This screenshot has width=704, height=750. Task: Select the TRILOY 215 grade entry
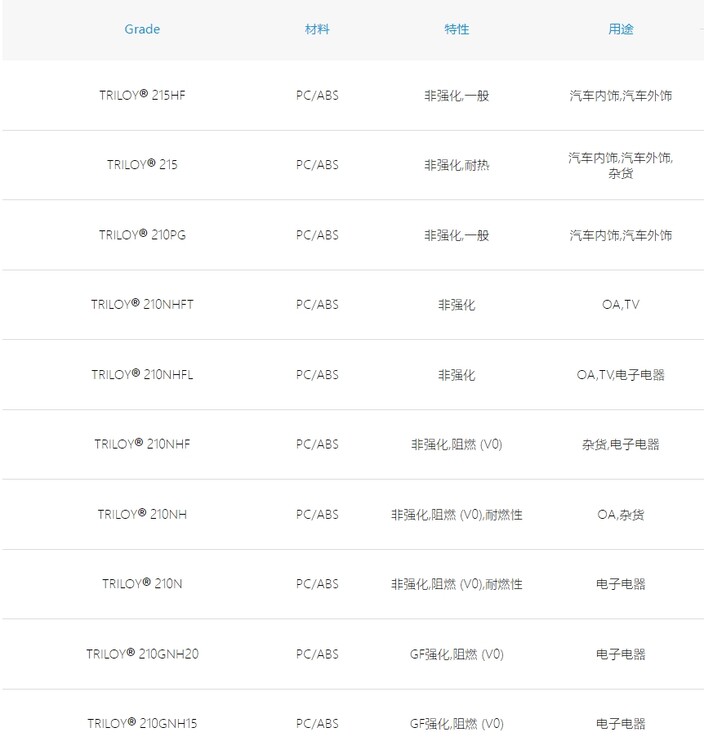(x=142, y=165)
